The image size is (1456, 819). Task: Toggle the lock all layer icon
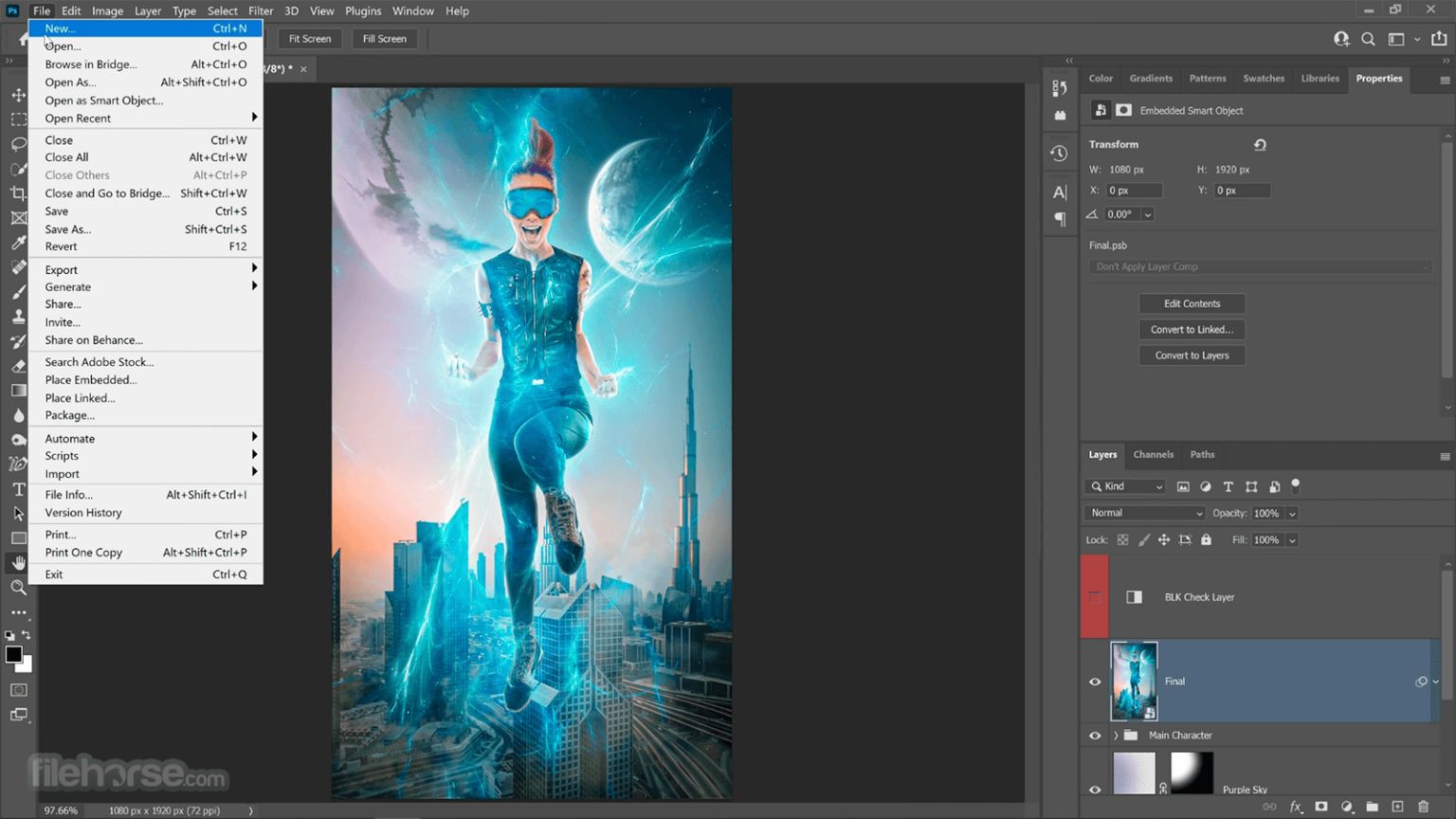click(x=1206, y=539)
